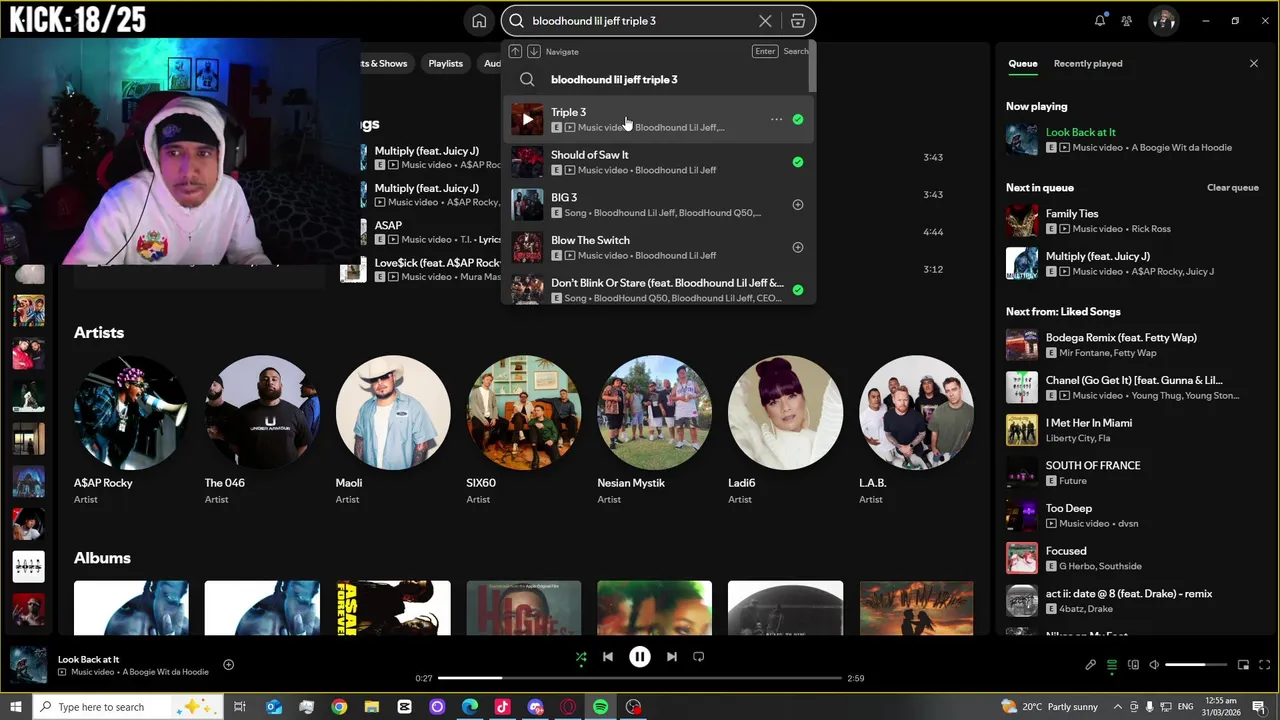Open Connect to a device icon
Image resolution: width=1280 pixels, height=720 pixels.
pos(1133,665)
